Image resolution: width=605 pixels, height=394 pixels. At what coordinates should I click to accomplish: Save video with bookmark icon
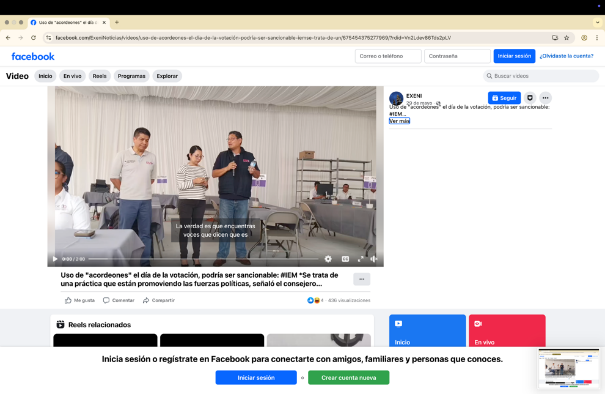(530, 98)
